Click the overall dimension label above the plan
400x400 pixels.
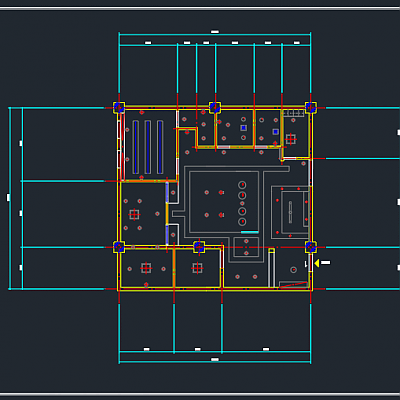click(215, 32)
